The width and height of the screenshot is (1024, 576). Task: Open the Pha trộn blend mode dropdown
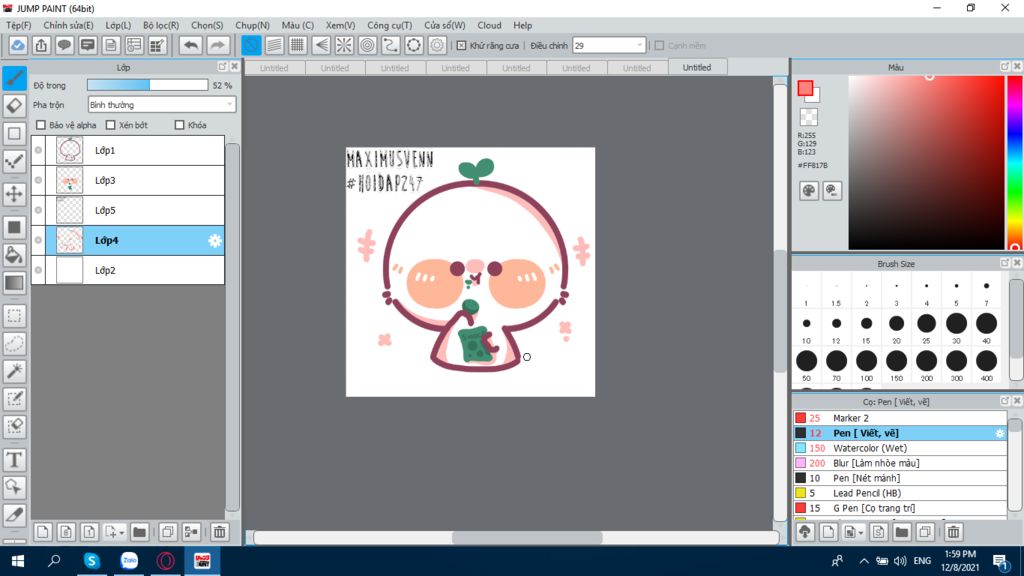(x=161, y=104)
